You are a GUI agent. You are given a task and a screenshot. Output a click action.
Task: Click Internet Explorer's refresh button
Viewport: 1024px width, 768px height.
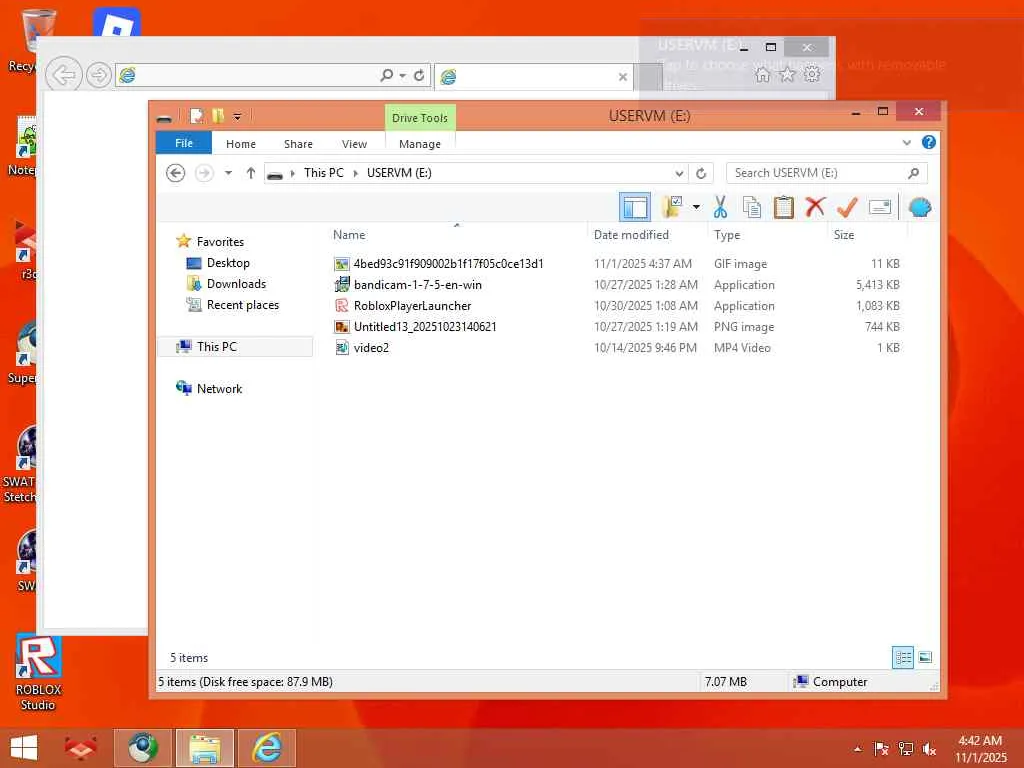[419, 75]
